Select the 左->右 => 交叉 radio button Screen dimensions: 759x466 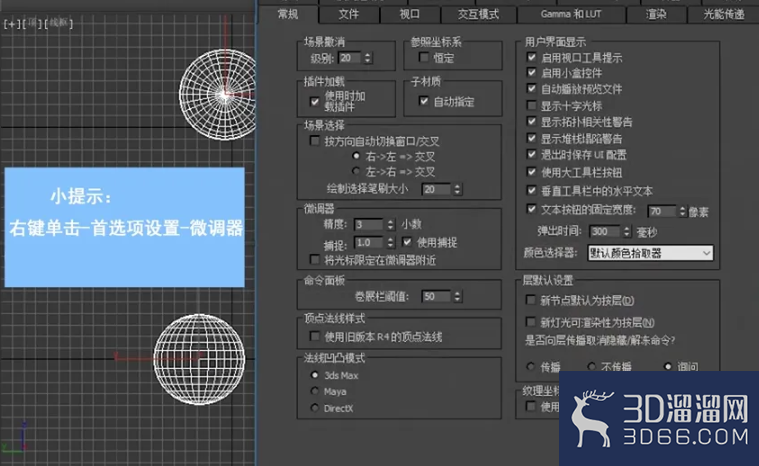tap(356, 171)
